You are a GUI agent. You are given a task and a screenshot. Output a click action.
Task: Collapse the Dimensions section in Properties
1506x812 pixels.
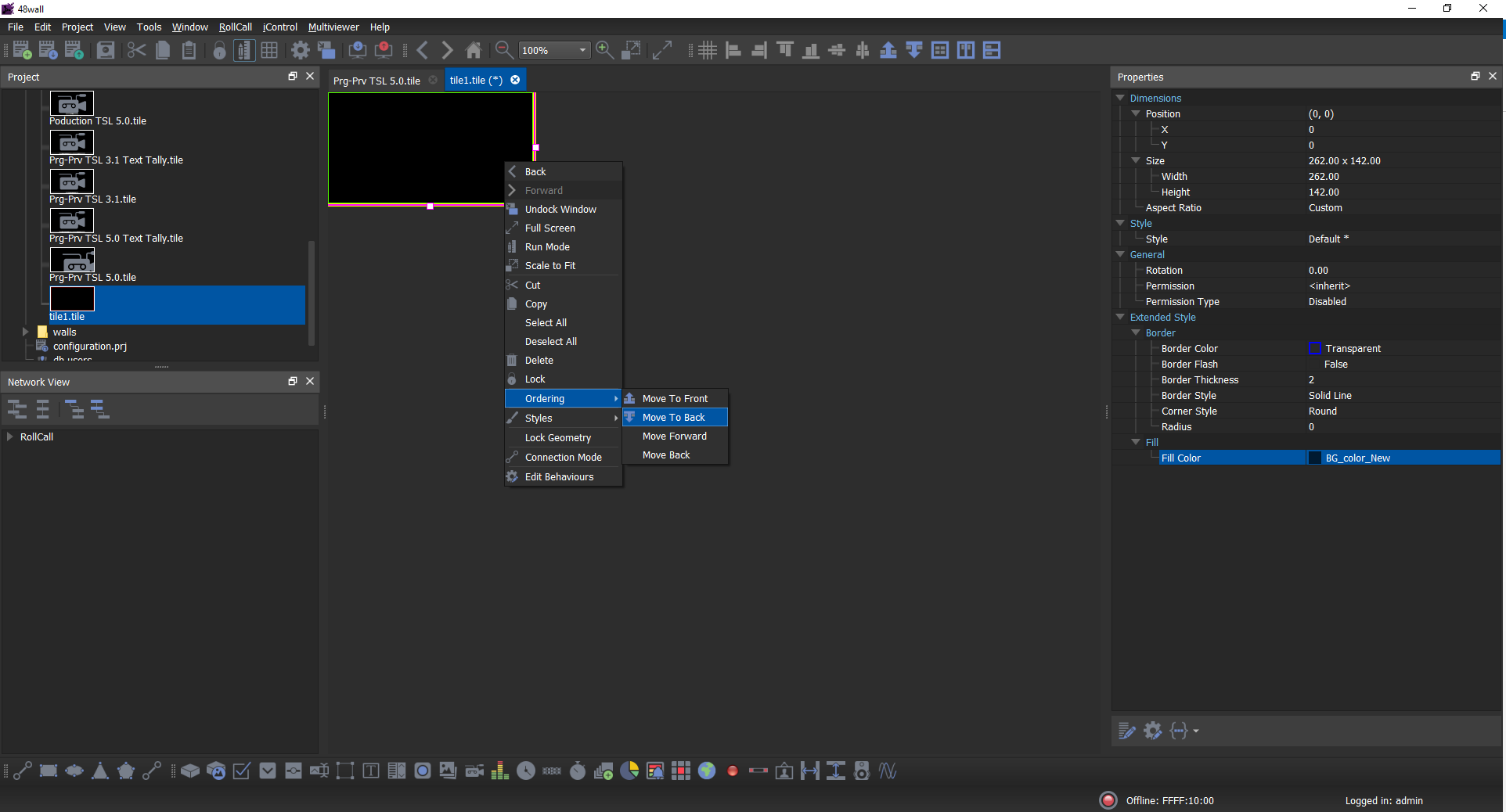[1120, 98]
